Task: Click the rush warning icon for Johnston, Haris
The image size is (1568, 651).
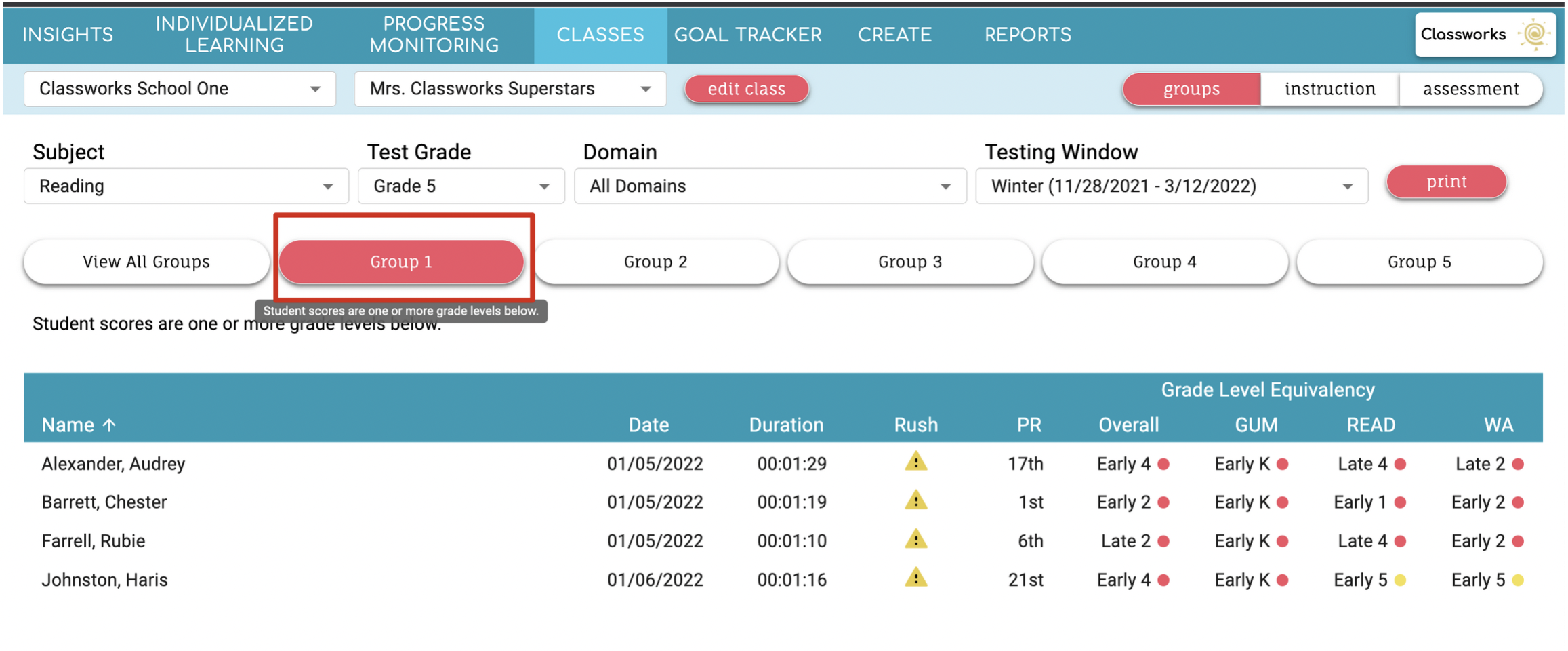Action: [x=915, y=578]
